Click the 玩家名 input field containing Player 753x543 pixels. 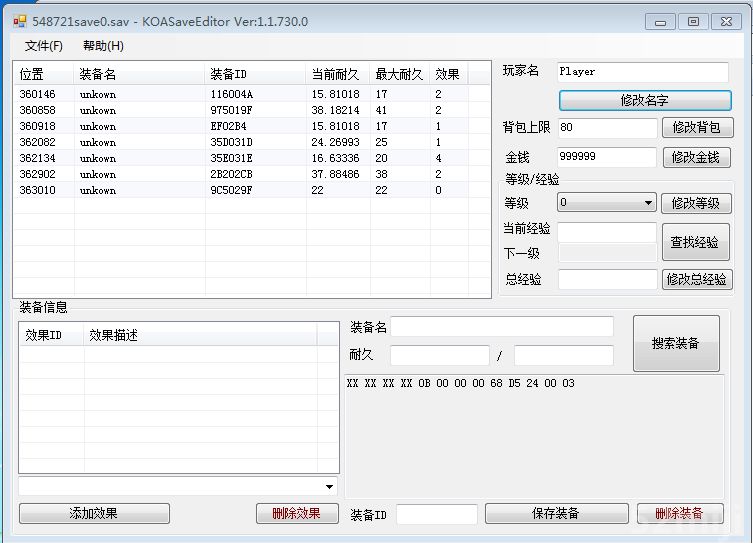pyautogui.click(x=642, y=72)
